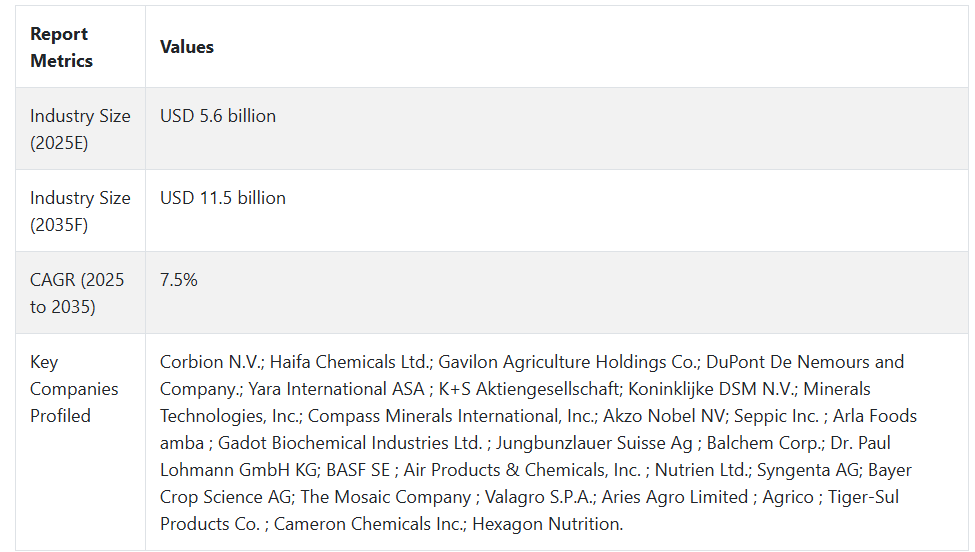Select the 7.5% CAGR value
Screen dimensions: 975x552
pyautogui.click(x=178, y=280)
